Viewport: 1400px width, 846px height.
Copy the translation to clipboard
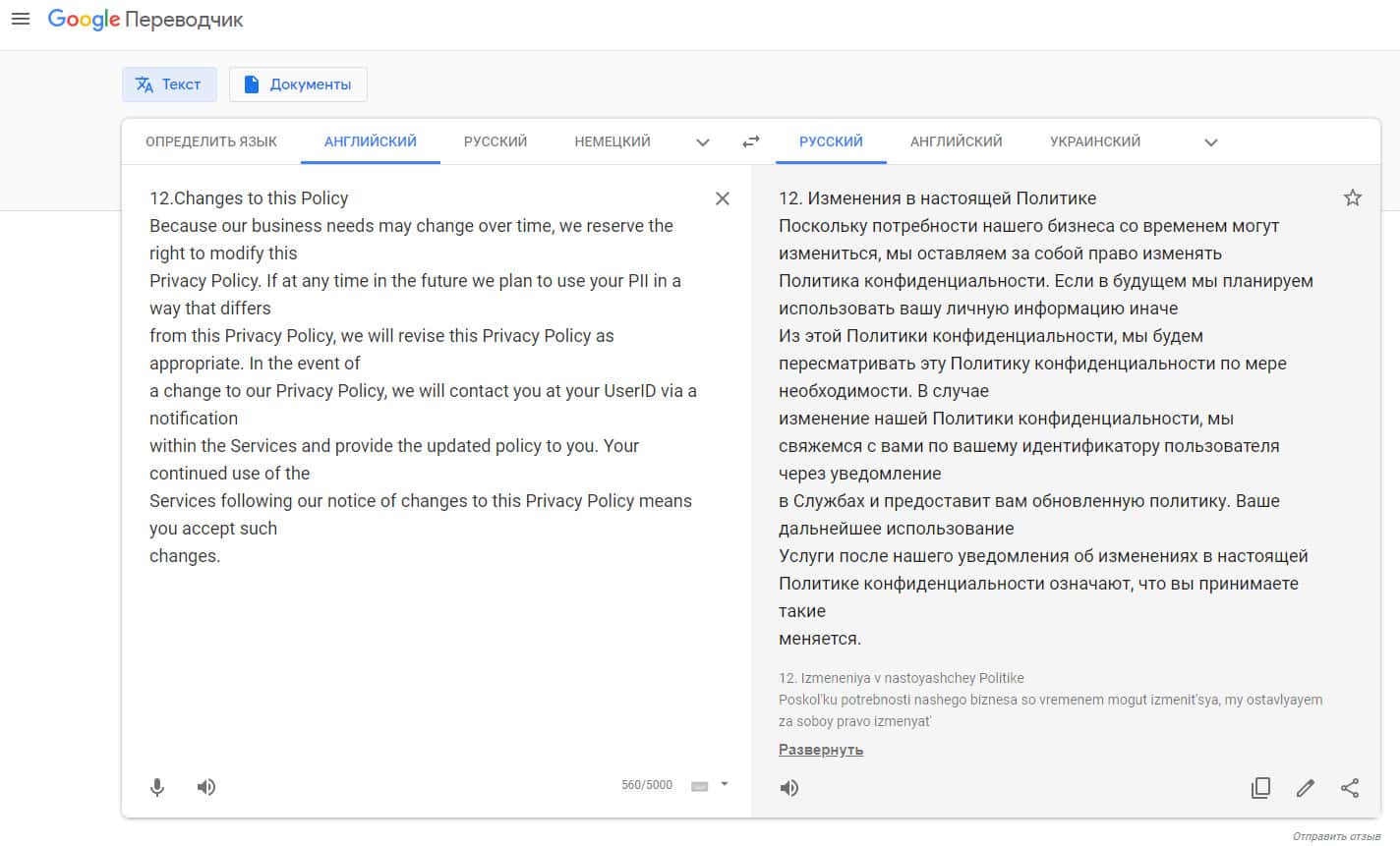pos(1260,788)
